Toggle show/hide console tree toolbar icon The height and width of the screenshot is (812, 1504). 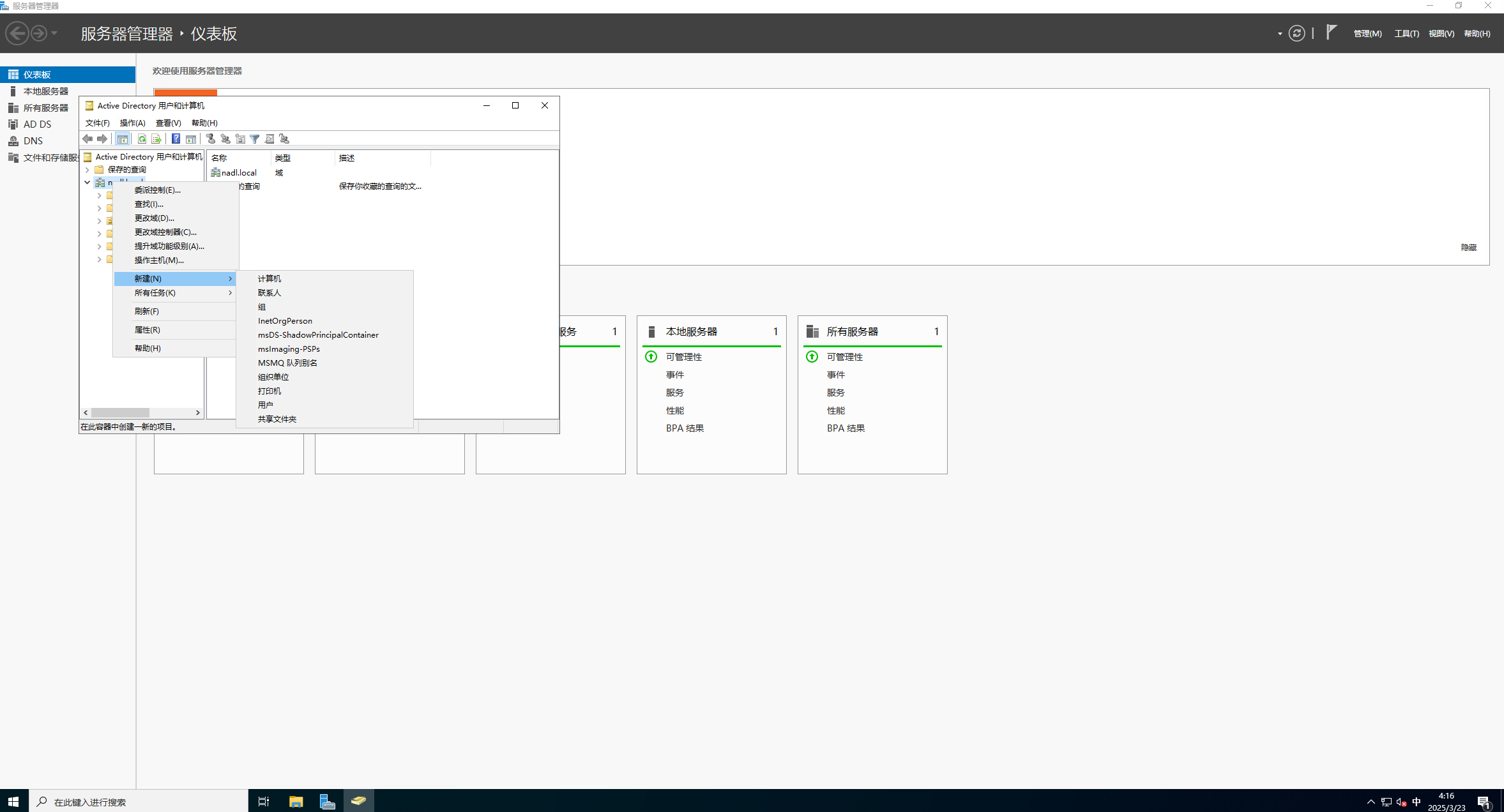123,139
